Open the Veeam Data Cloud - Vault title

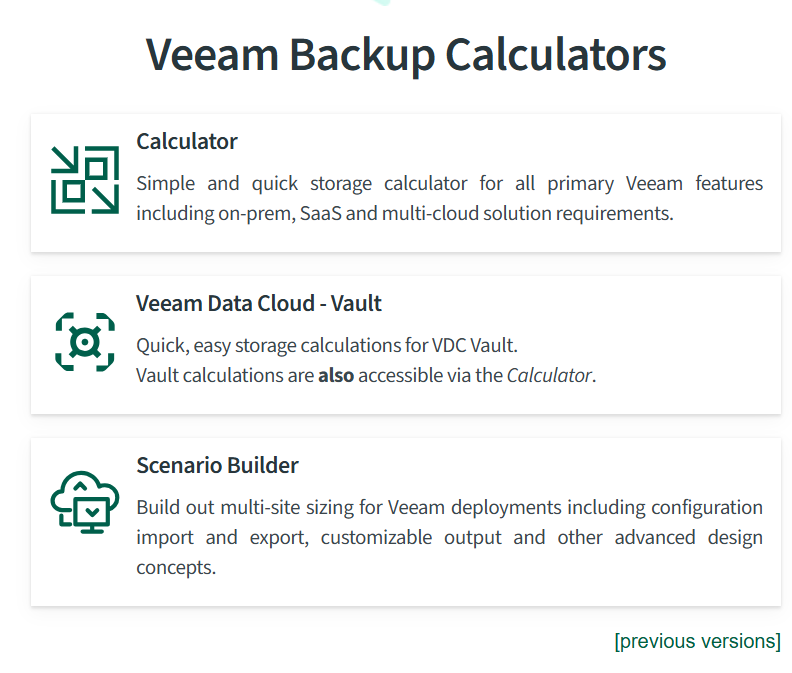[259, 303]
